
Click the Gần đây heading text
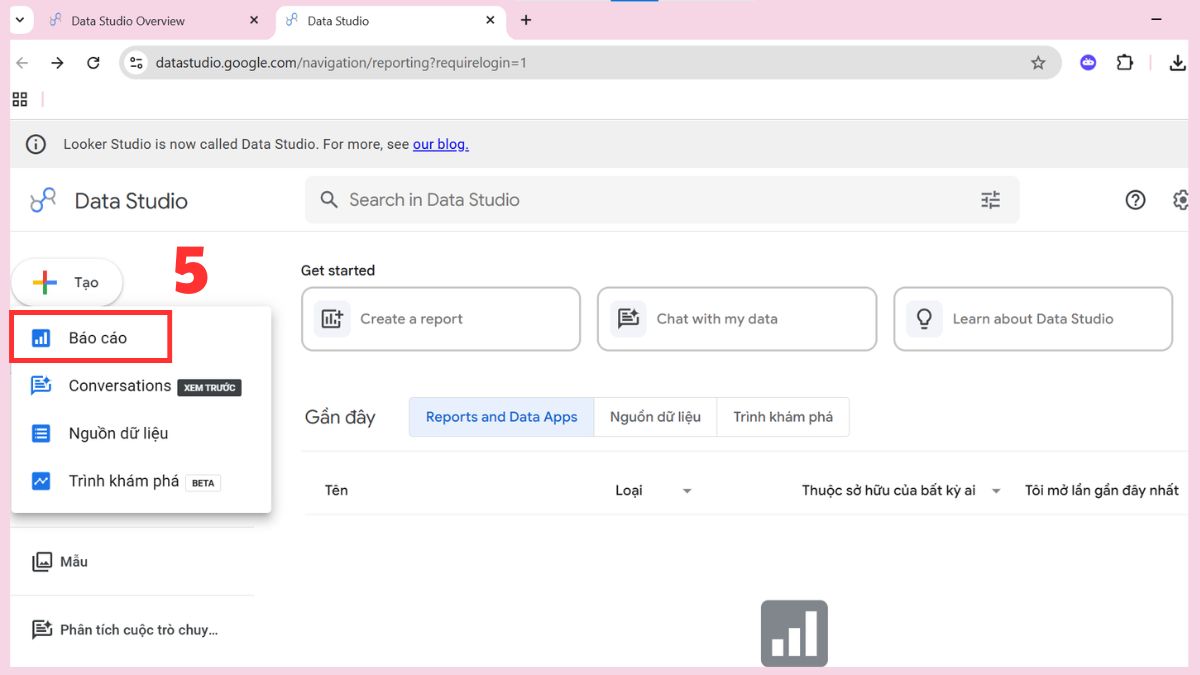[340, 417]
